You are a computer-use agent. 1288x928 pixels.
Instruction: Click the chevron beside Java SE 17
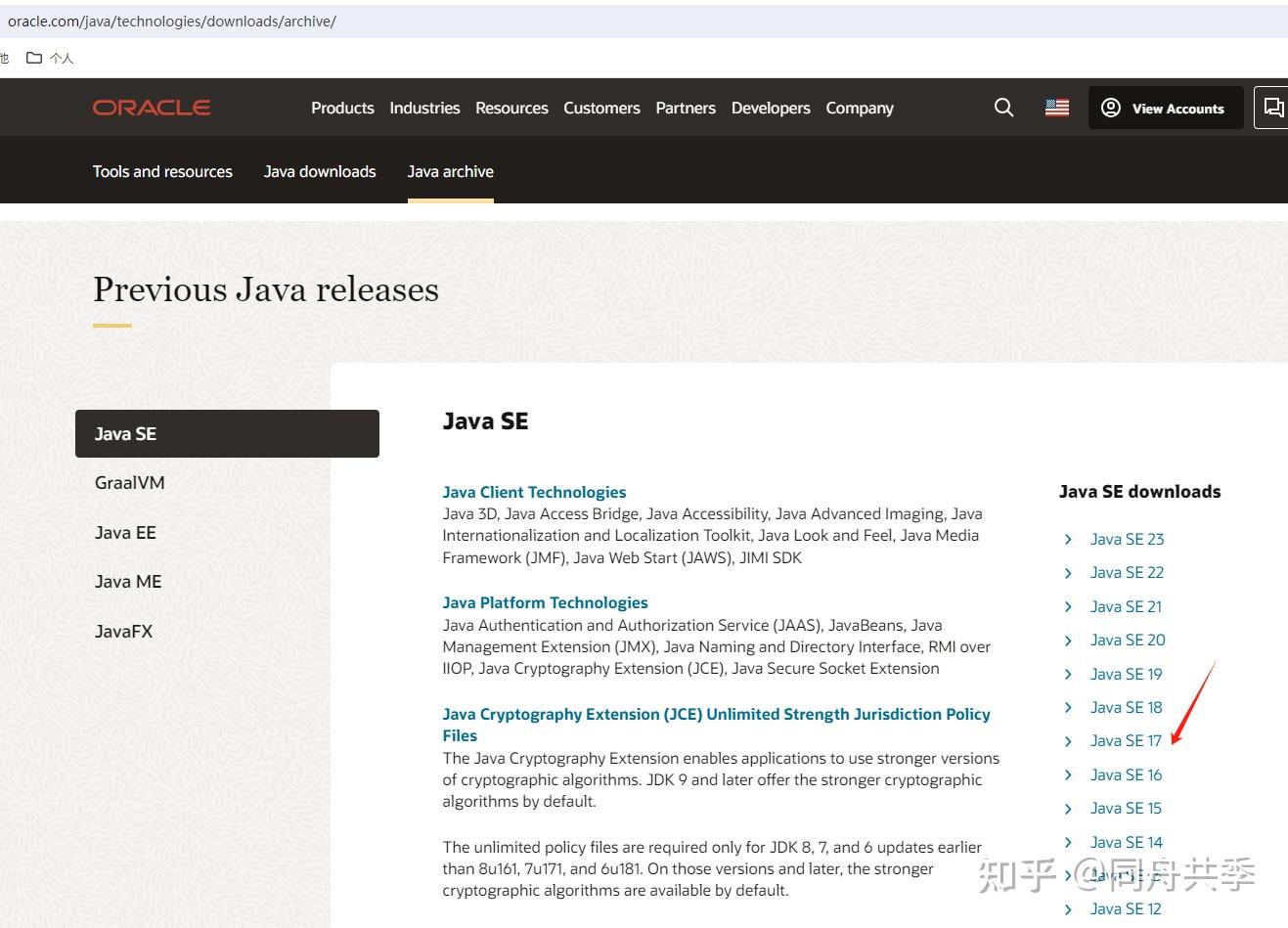[1068, 741]
